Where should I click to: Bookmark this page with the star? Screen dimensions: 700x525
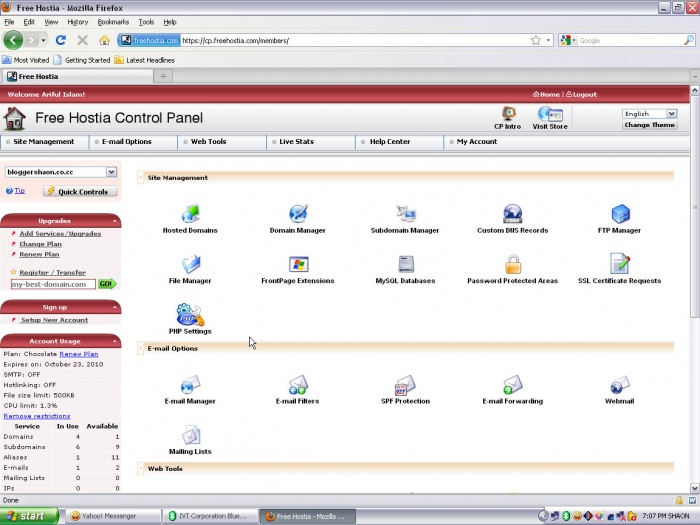point(536,40)
